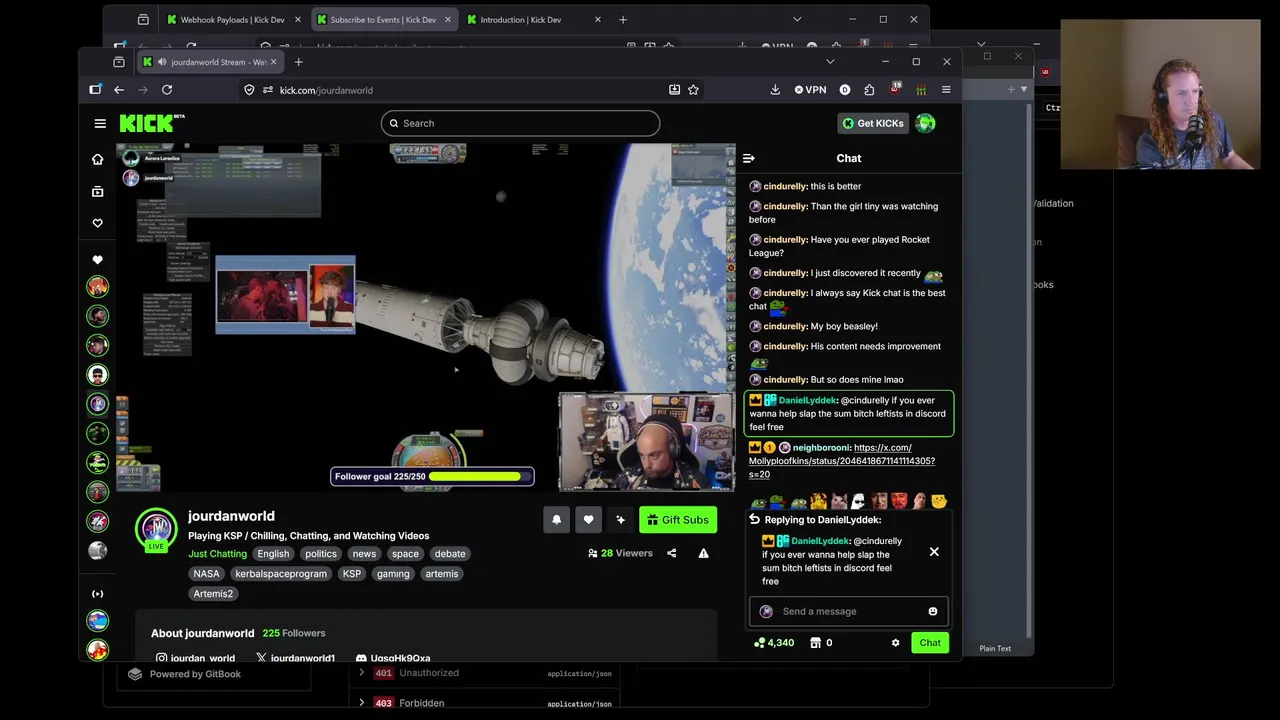Open the jourdanworld1 X profile link
This screenshot has width=1280, height=720.
pyautogui.click(x=295, y=658)
